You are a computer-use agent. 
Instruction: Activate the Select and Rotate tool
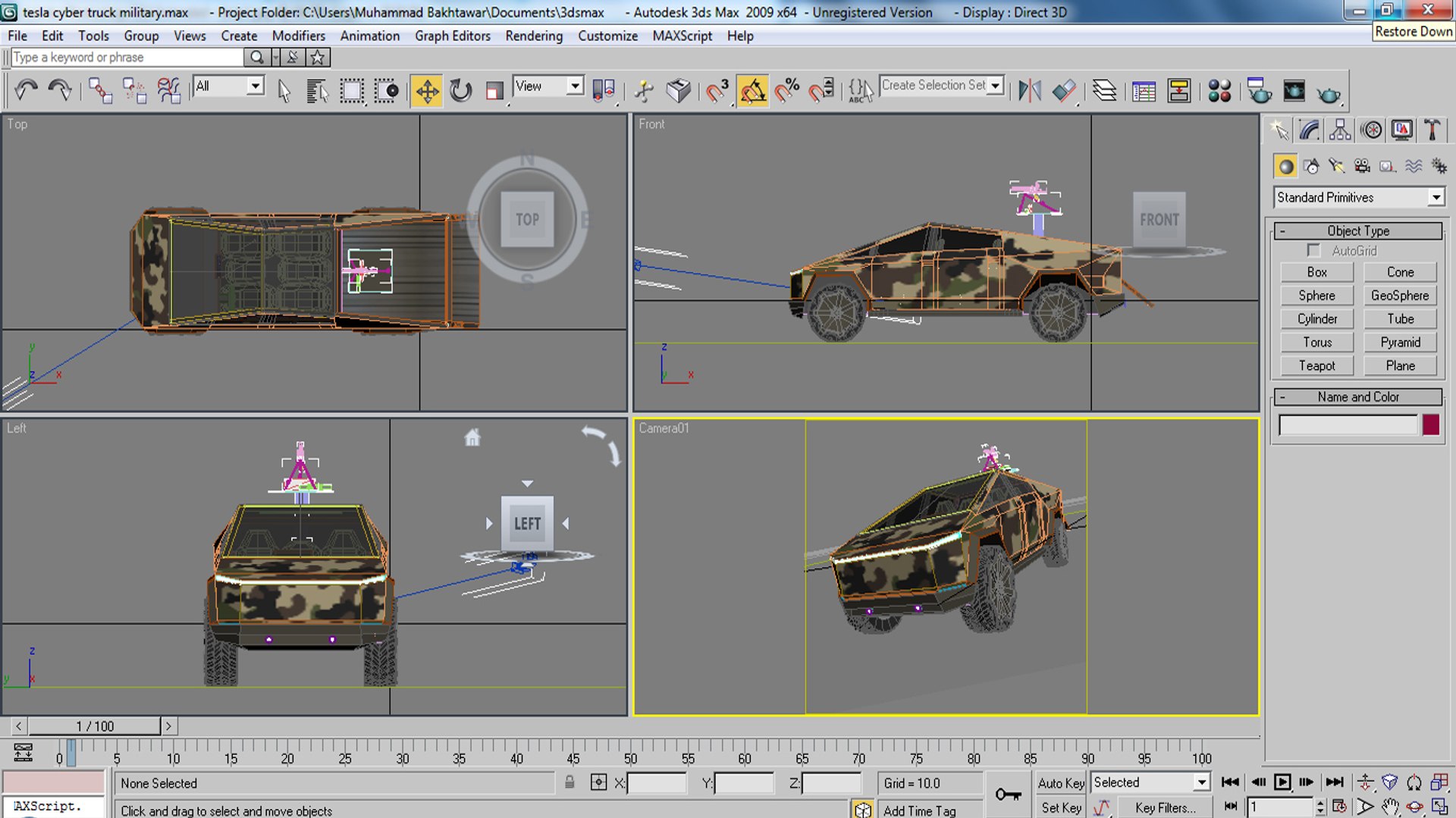[x=460, y=90]
